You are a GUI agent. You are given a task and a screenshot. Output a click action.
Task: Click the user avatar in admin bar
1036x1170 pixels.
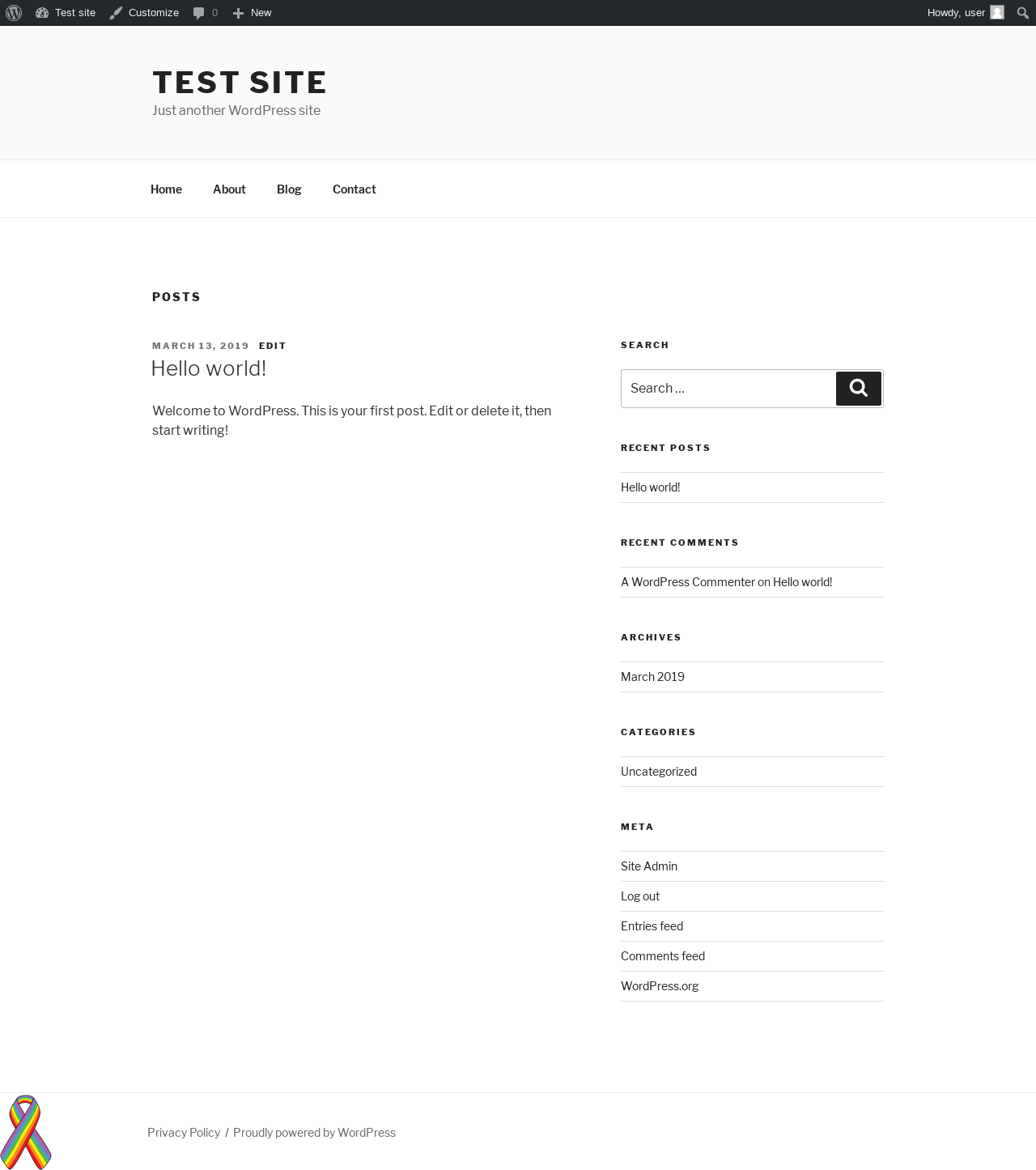coord(997,13)
